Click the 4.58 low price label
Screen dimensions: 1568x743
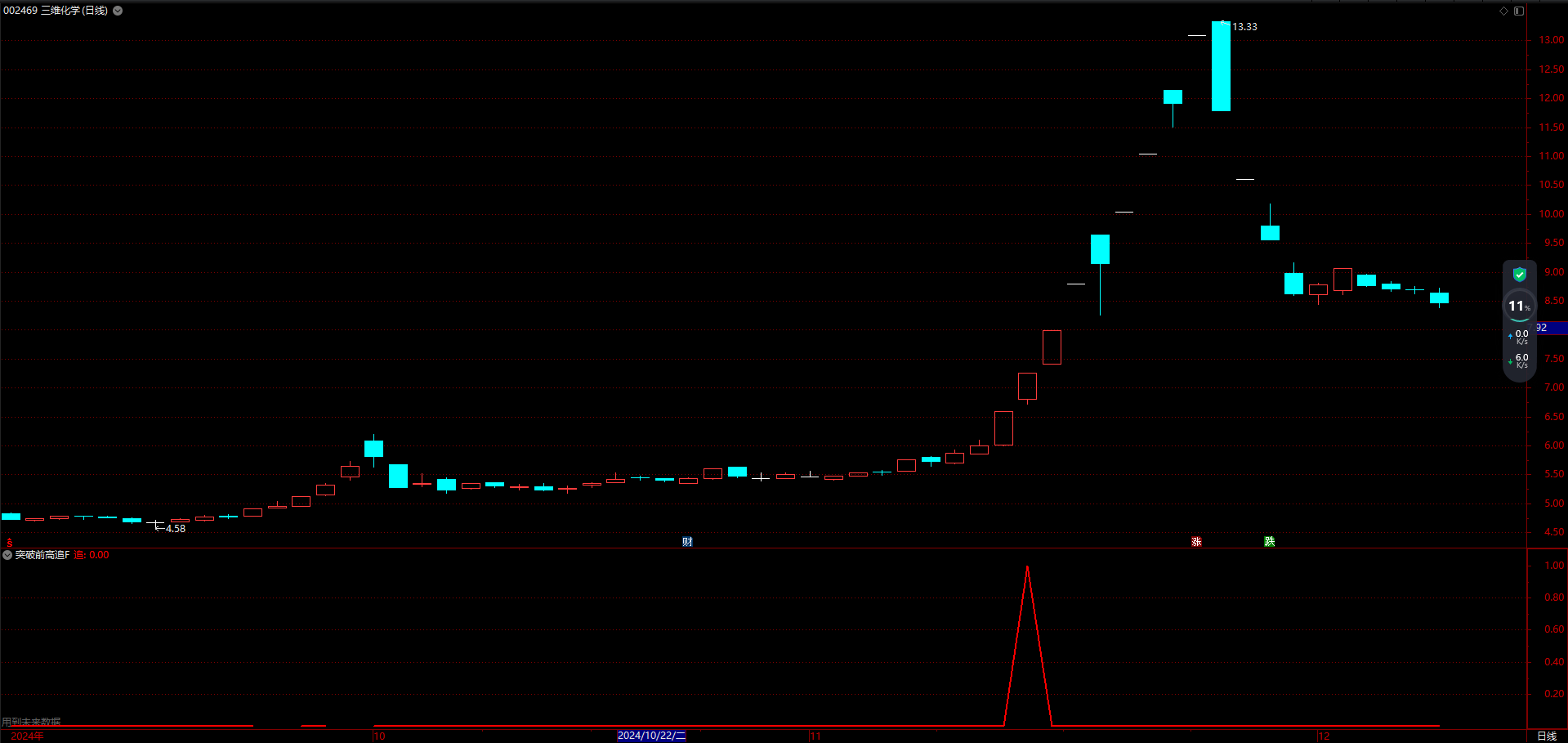pos(176,529)
